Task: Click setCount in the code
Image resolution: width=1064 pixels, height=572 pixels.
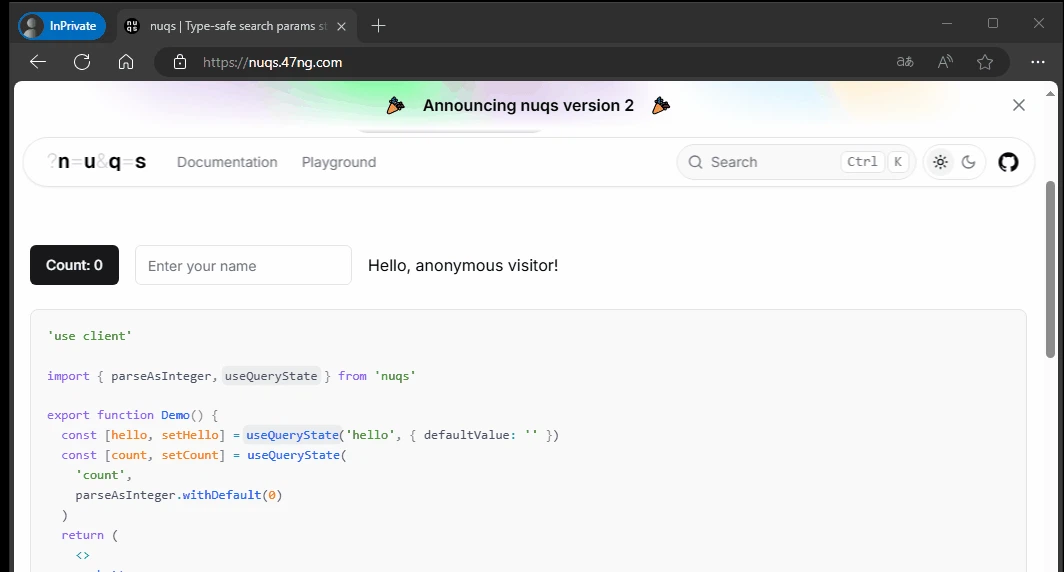Action: tap(190, 455)
